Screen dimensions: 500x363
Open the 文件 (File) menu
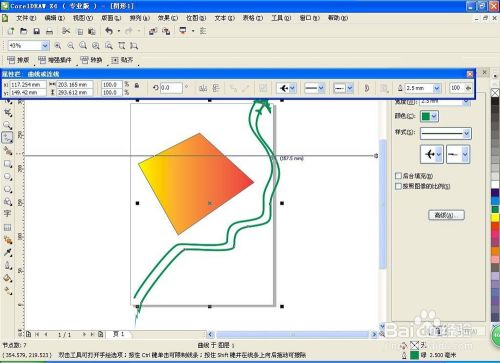pyautogui.click(x=26, y=18)
